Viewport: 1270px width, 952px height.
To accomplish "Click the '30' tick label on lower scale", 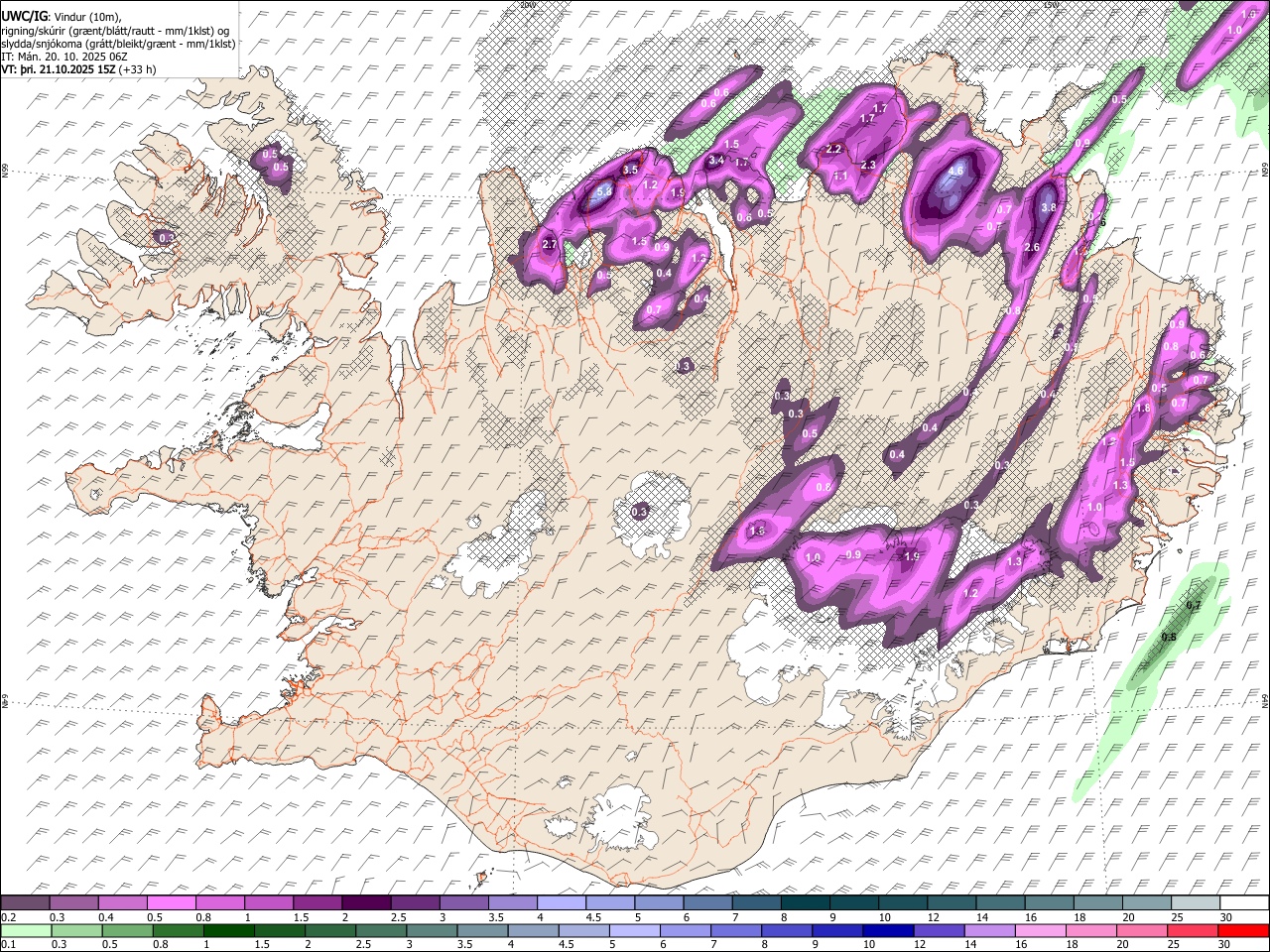I will tap(1226, 945).
